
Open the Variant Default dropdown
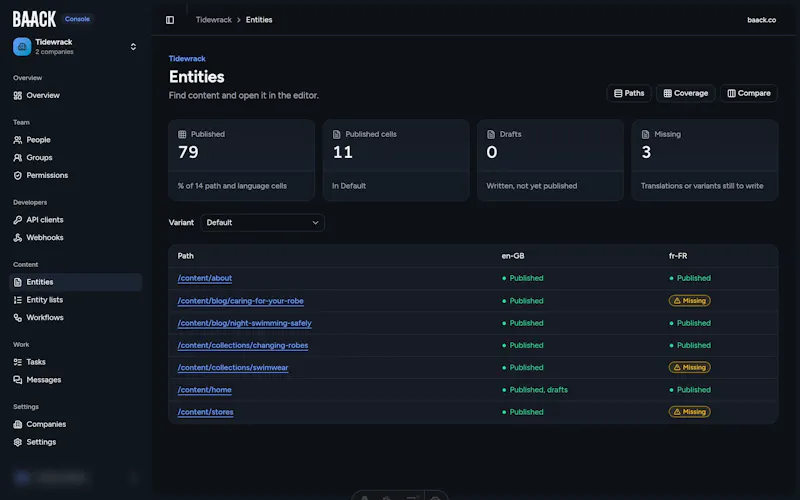pyautogui.click(x=262, y=222)
